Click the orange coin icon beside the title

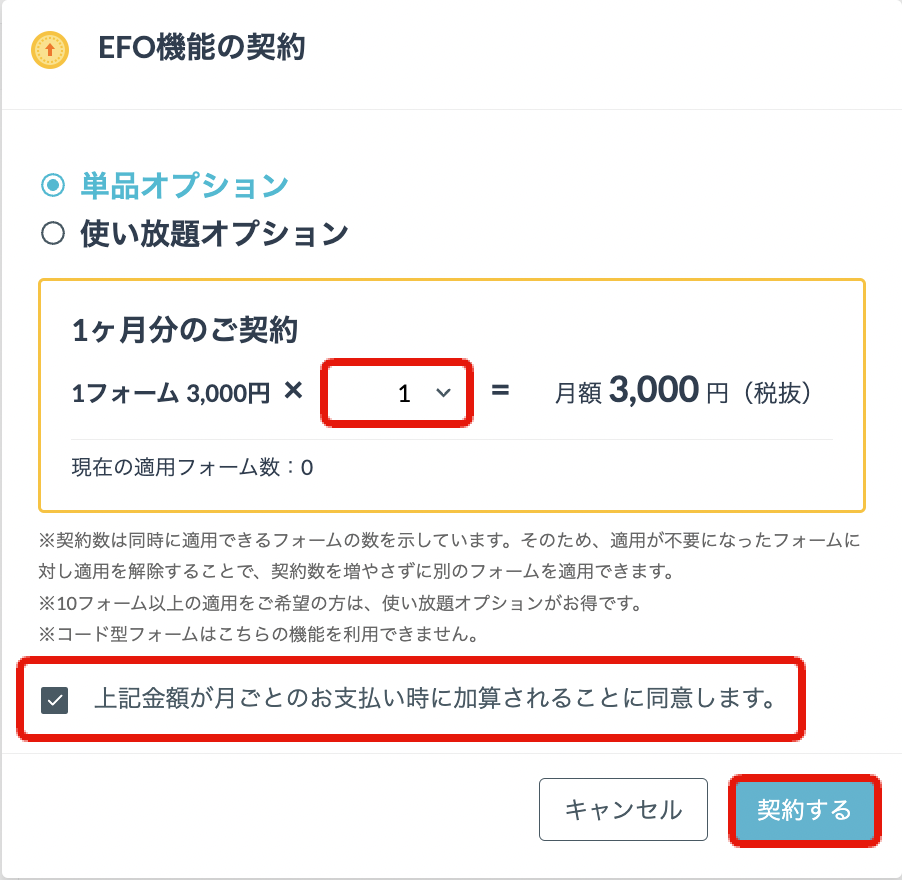click(x=49, y=49)
